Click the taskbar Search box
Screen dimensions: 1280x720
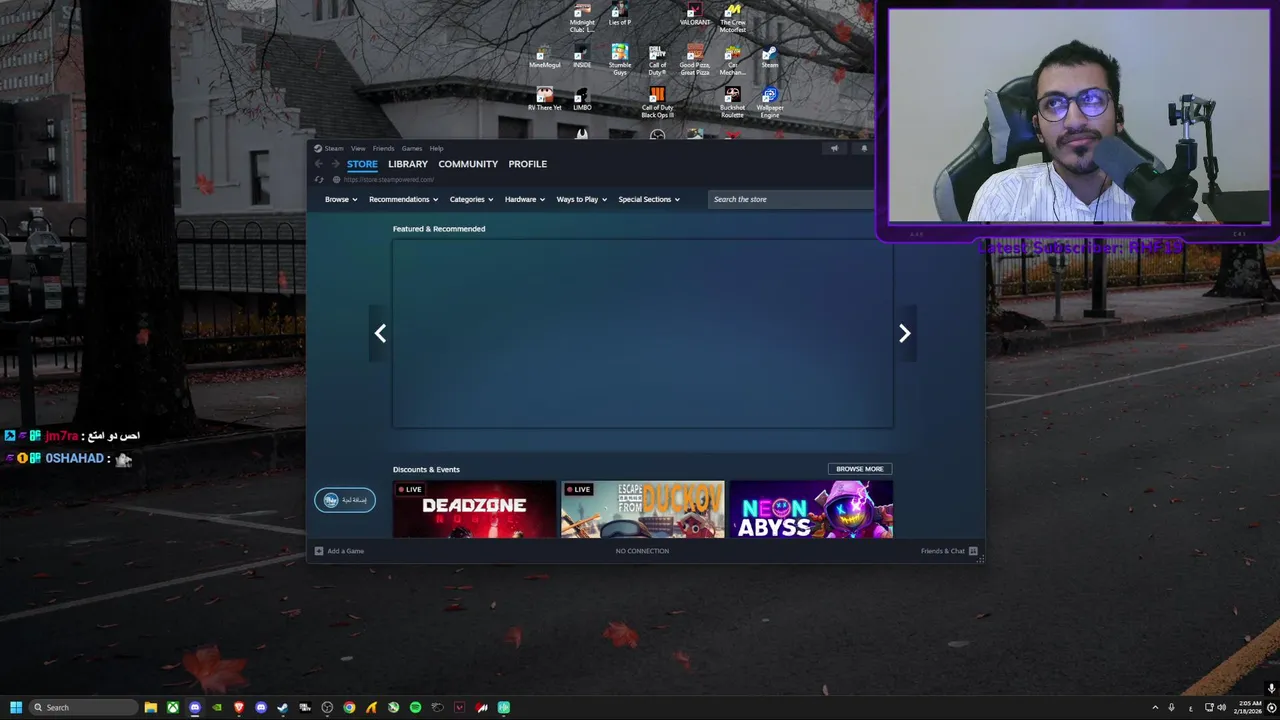(84, 707)
